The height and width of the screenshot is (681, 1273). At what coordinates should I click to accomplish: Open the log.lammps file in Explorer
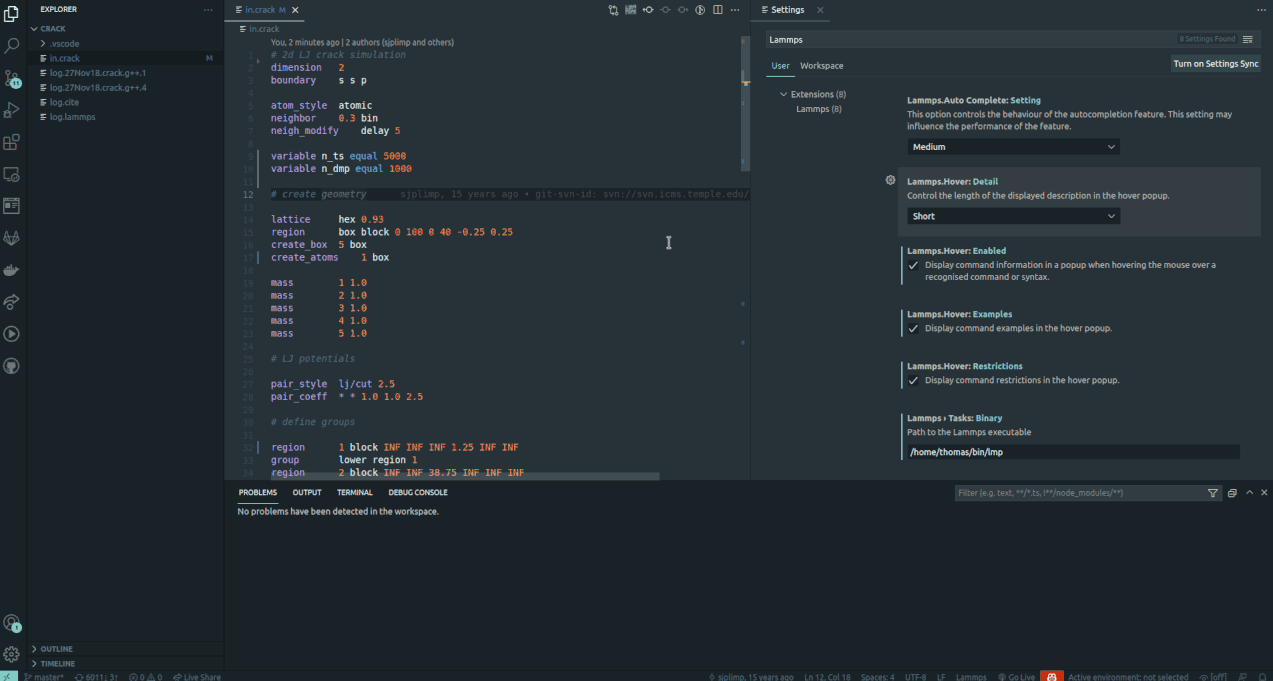(75, 116)
